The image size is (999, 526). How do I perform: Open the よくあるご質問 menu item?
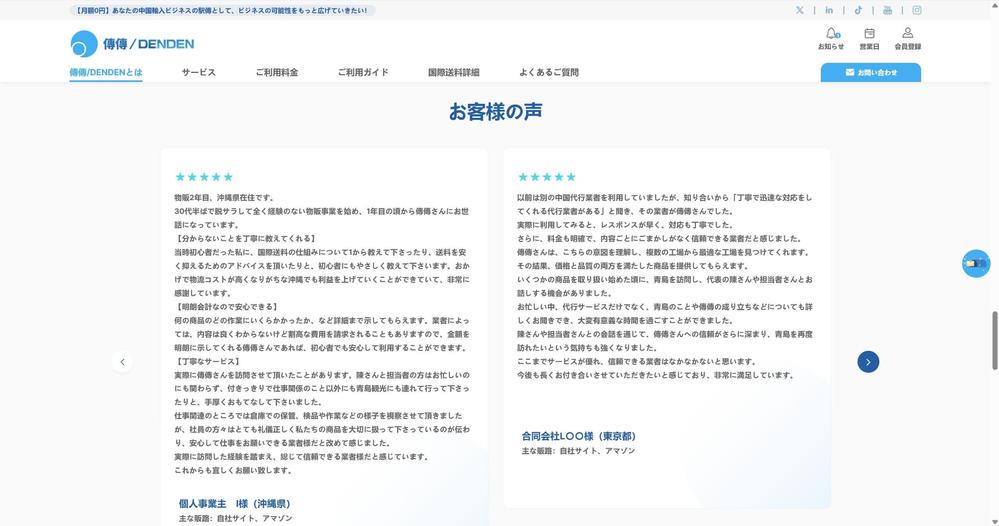(x=549, y=73)
